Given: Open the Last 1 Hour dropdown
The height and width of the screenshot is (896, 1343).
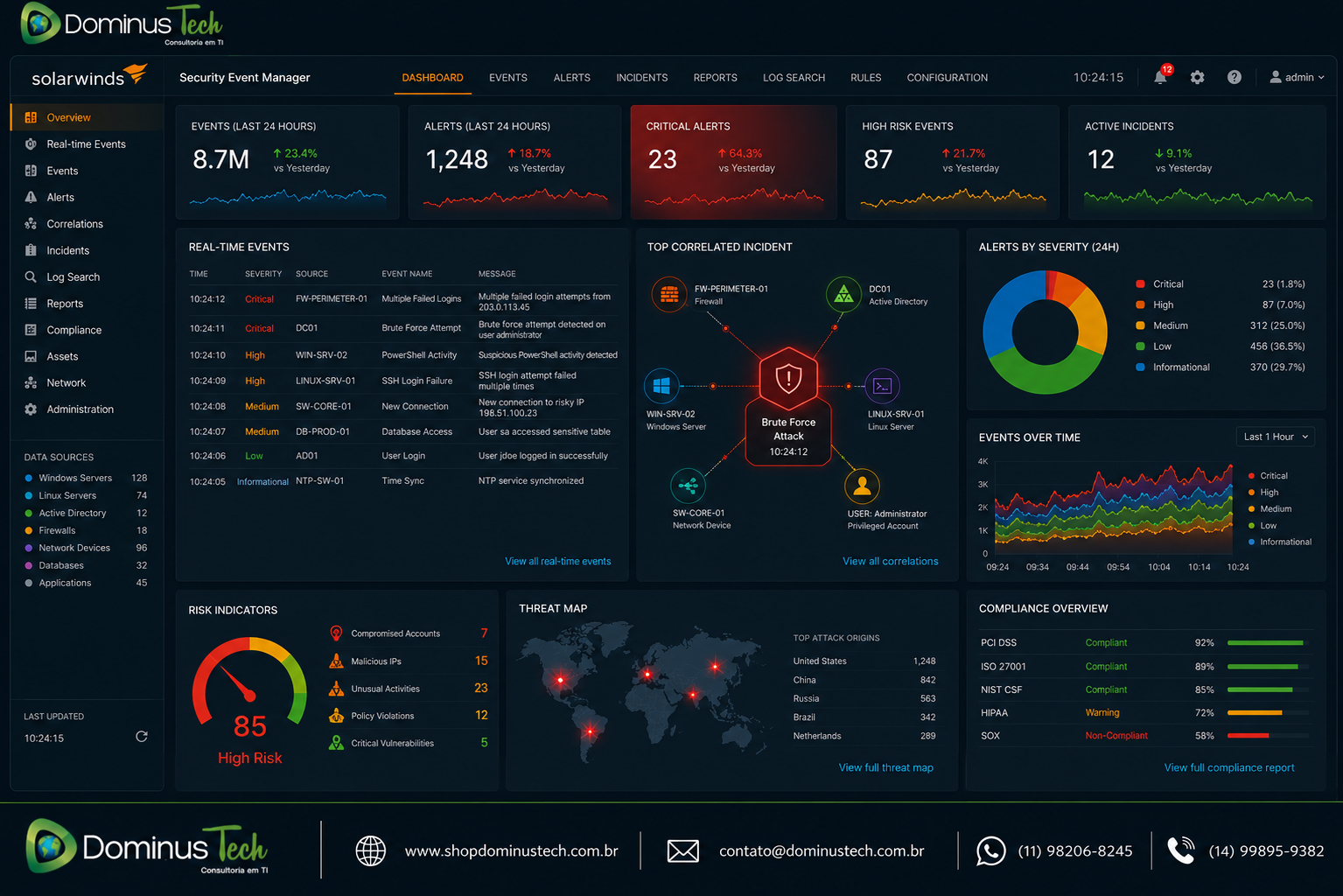Looking at the screenshot, I should (1276, 437).
